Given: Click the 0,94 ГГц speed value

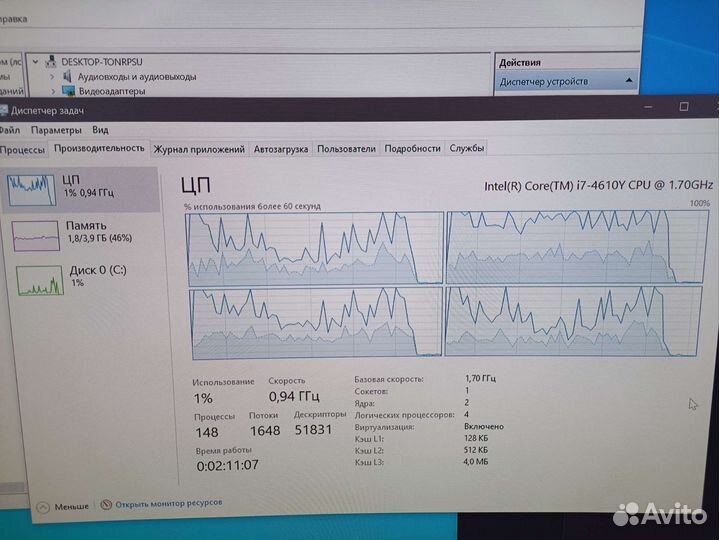Looking at the screenshot, I should (x=294, y=396).
